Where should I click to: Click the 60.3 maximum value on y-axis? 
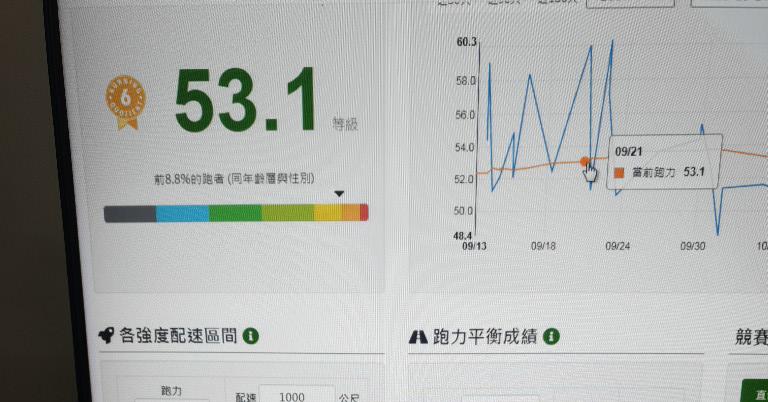click(x=466, y=42)
